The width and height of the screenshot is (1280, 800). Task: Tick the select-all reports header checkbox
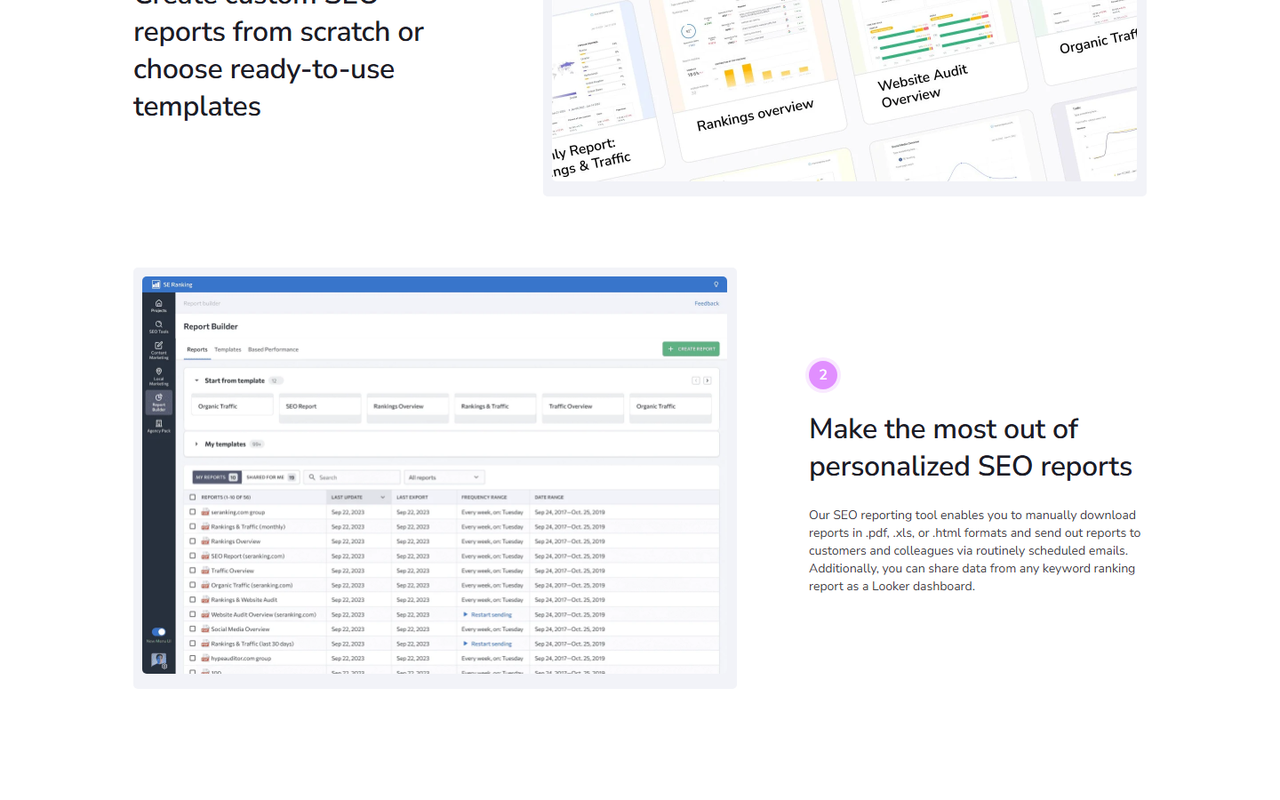point(193,497)
